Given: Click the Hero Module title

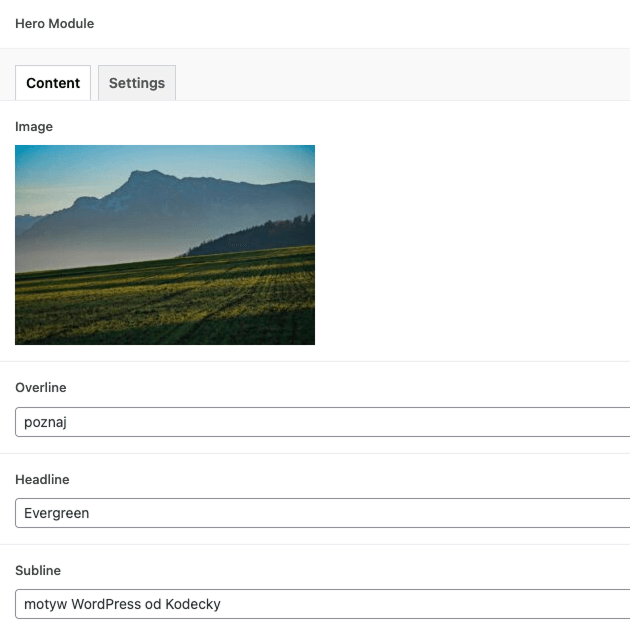Looking at the screenshot, I should click(x=54, y=23).
